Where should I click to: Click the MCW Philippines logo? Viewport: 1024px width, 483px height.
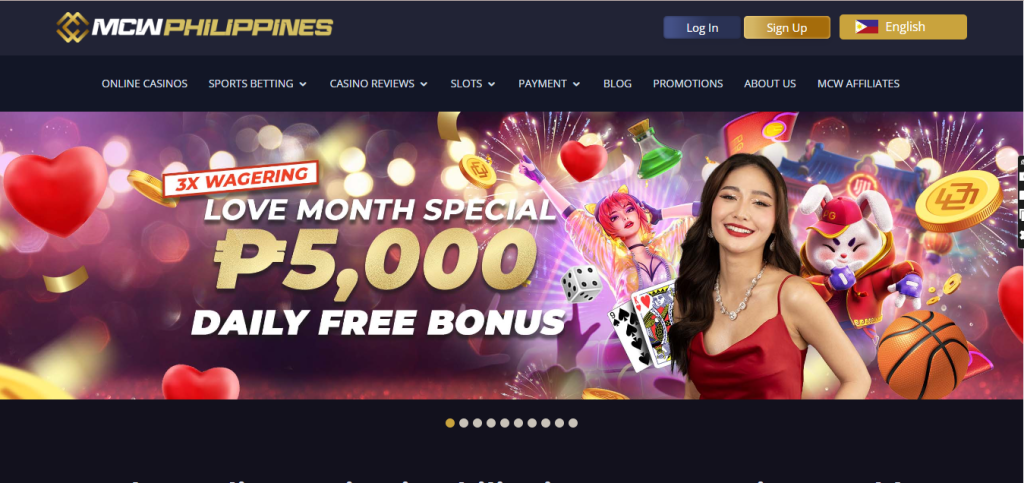195,27
